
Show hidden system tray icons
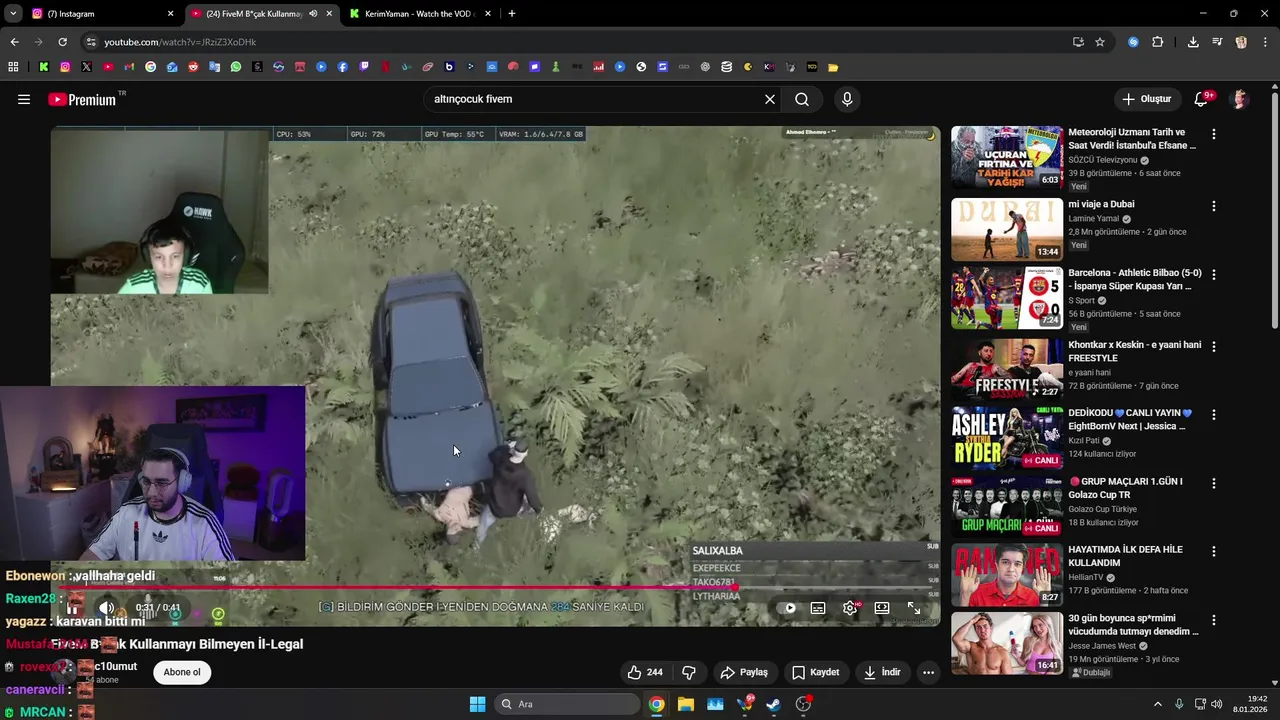coord(1158,704)
